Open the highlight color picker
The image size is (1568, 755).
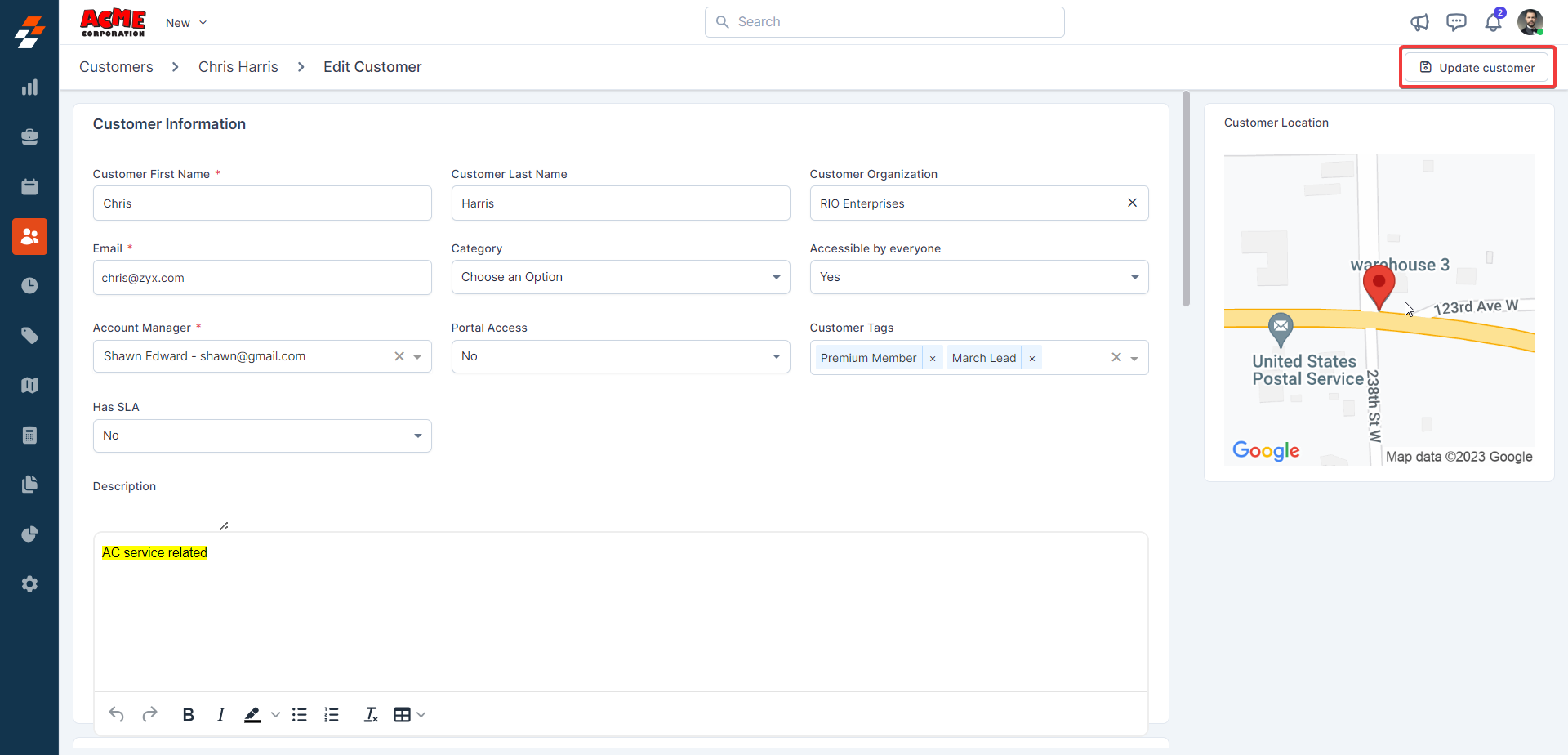(275, 715)
